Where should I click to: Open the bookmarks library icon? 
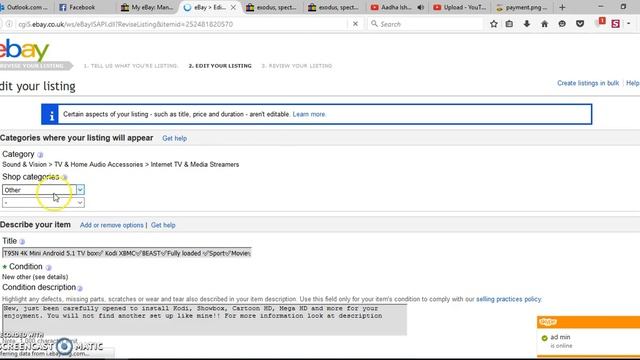point(509,24)
